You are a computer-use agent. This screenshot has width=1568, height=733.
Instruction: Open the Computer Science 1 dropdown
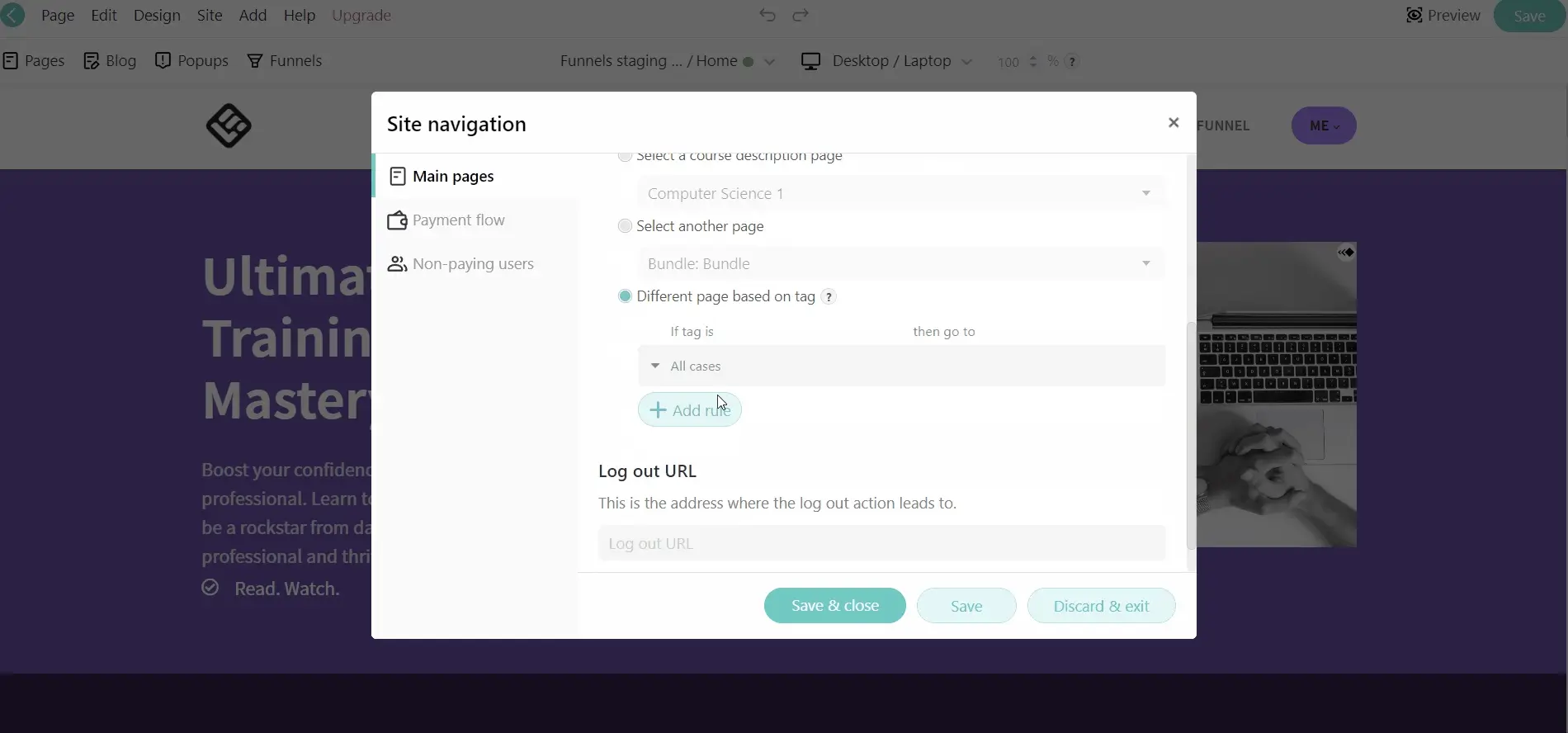pos(901,193)
